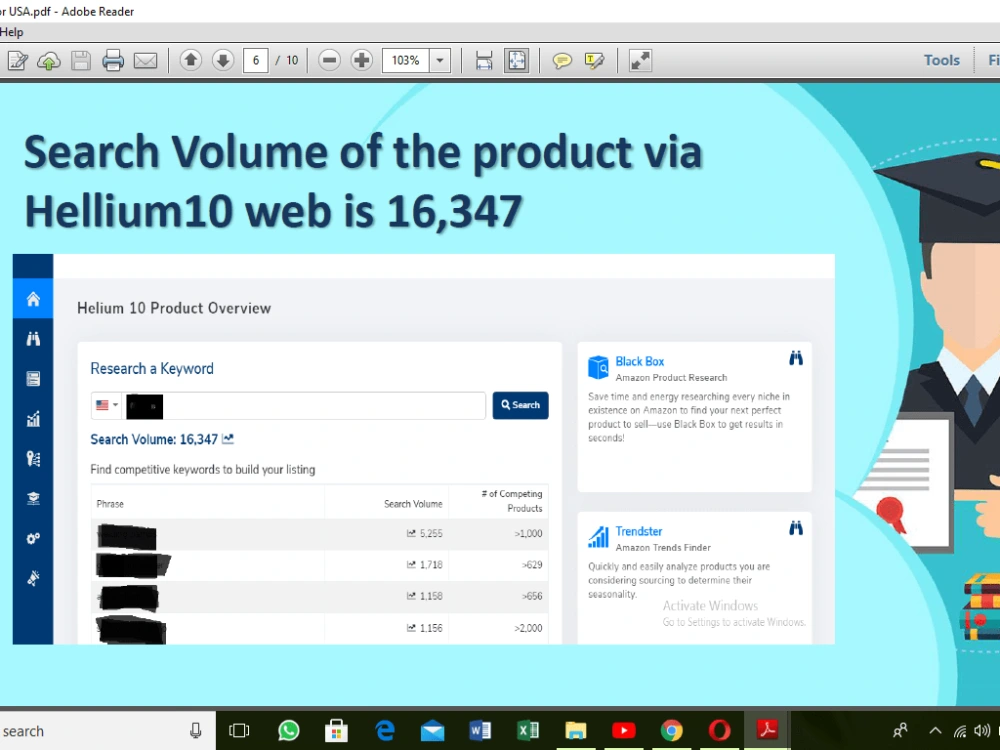Click the >2,000 competing products value
This screenshot has width=1000, height=750.
[528, 628]
